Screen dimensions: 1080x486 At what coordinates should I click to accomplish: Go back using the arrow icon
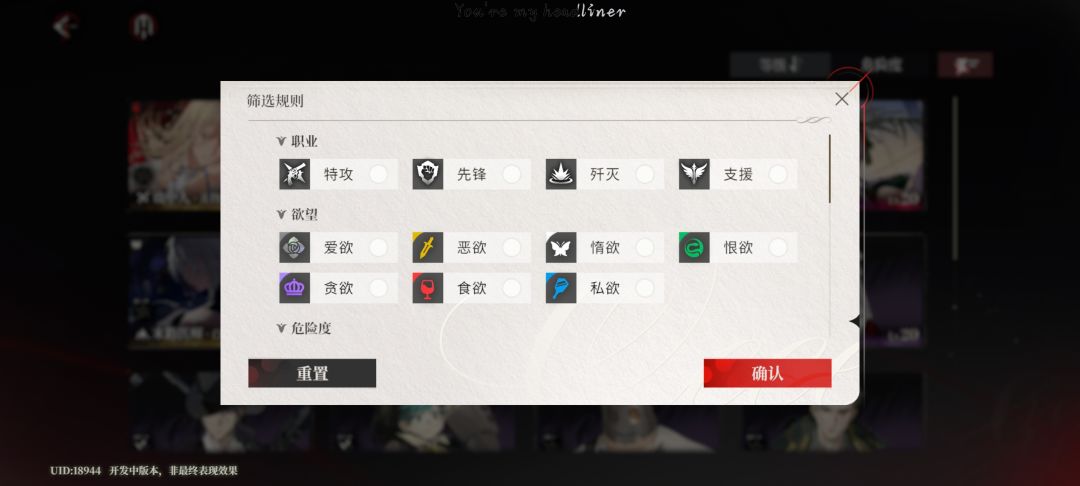(x=65, y=27)
